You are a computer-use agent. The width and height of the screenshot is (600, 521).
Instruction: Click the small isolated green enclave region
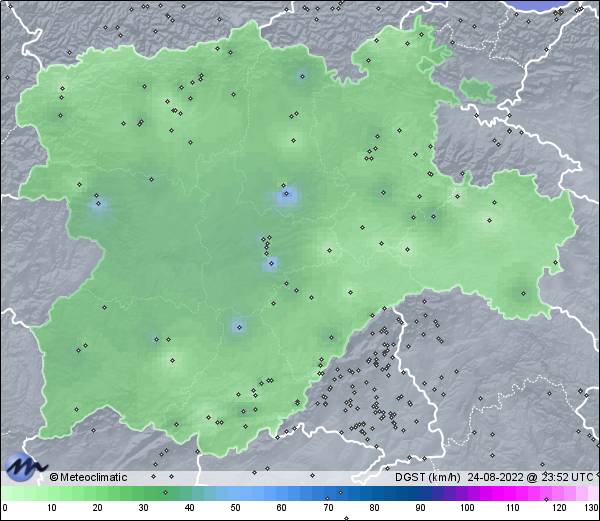pos(478,90)
